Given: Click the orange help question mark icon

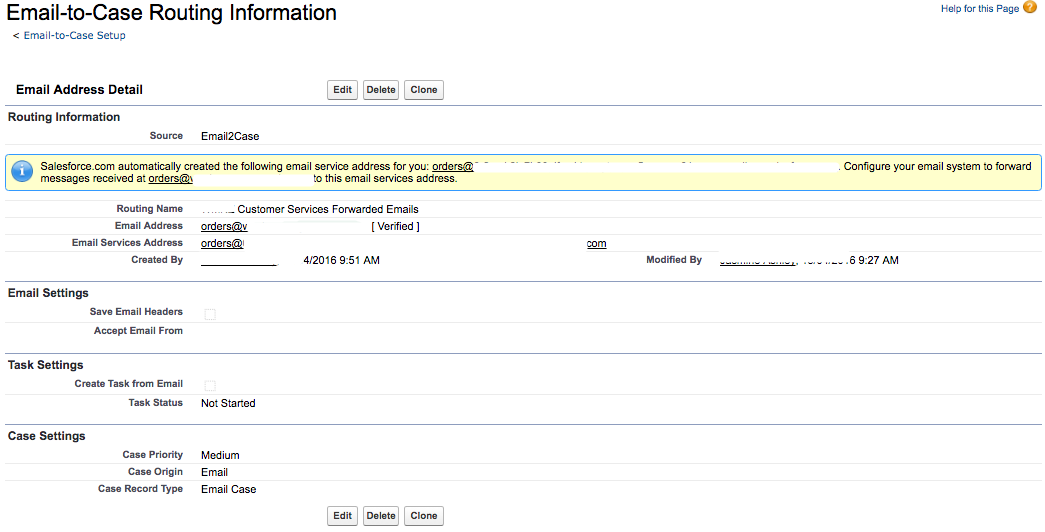Looking at the screenshot, I should pos(1030,8).
